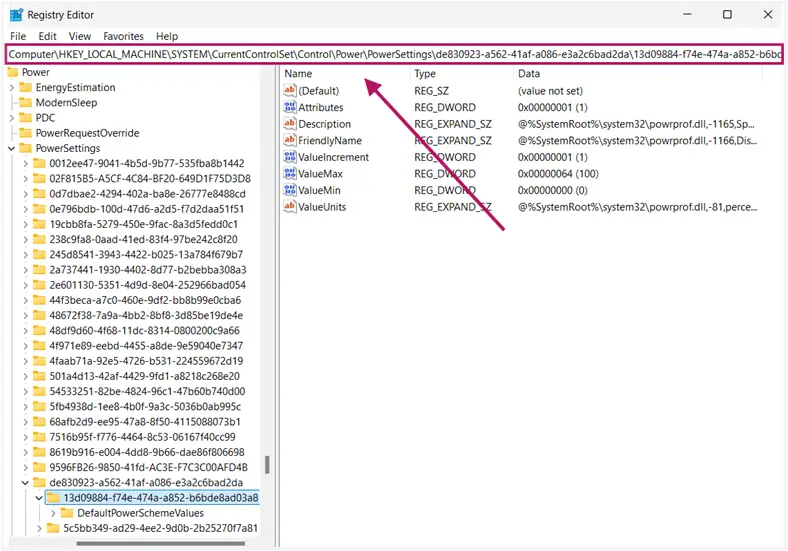Screen dimensions: 788x551
Task: Select the 4faab71a-92e5-4726 tree key
Action: 146,361
